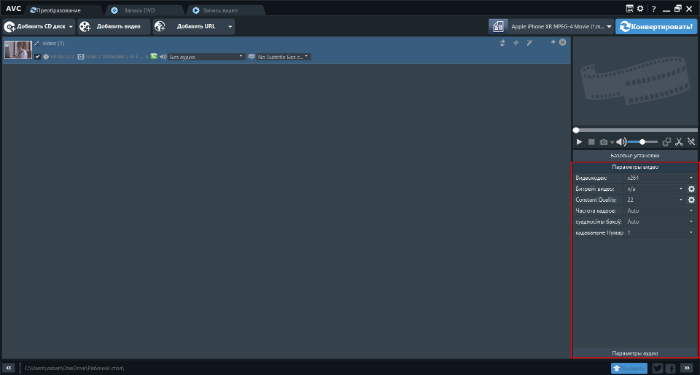
Task: Open gear settings beside Битрейт видео
Action: (x=692, y=189)
